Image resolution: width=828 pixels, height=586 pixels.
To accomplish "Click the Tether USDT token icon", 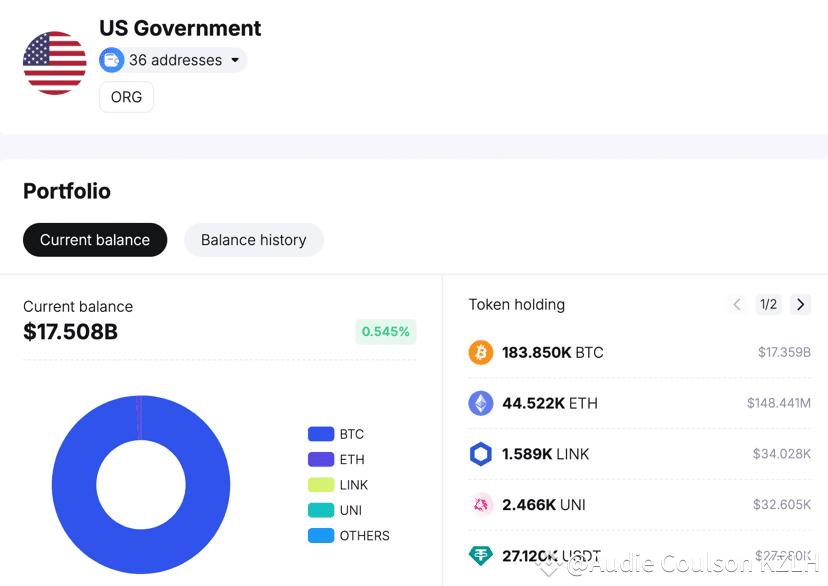I will pos(481,555).
